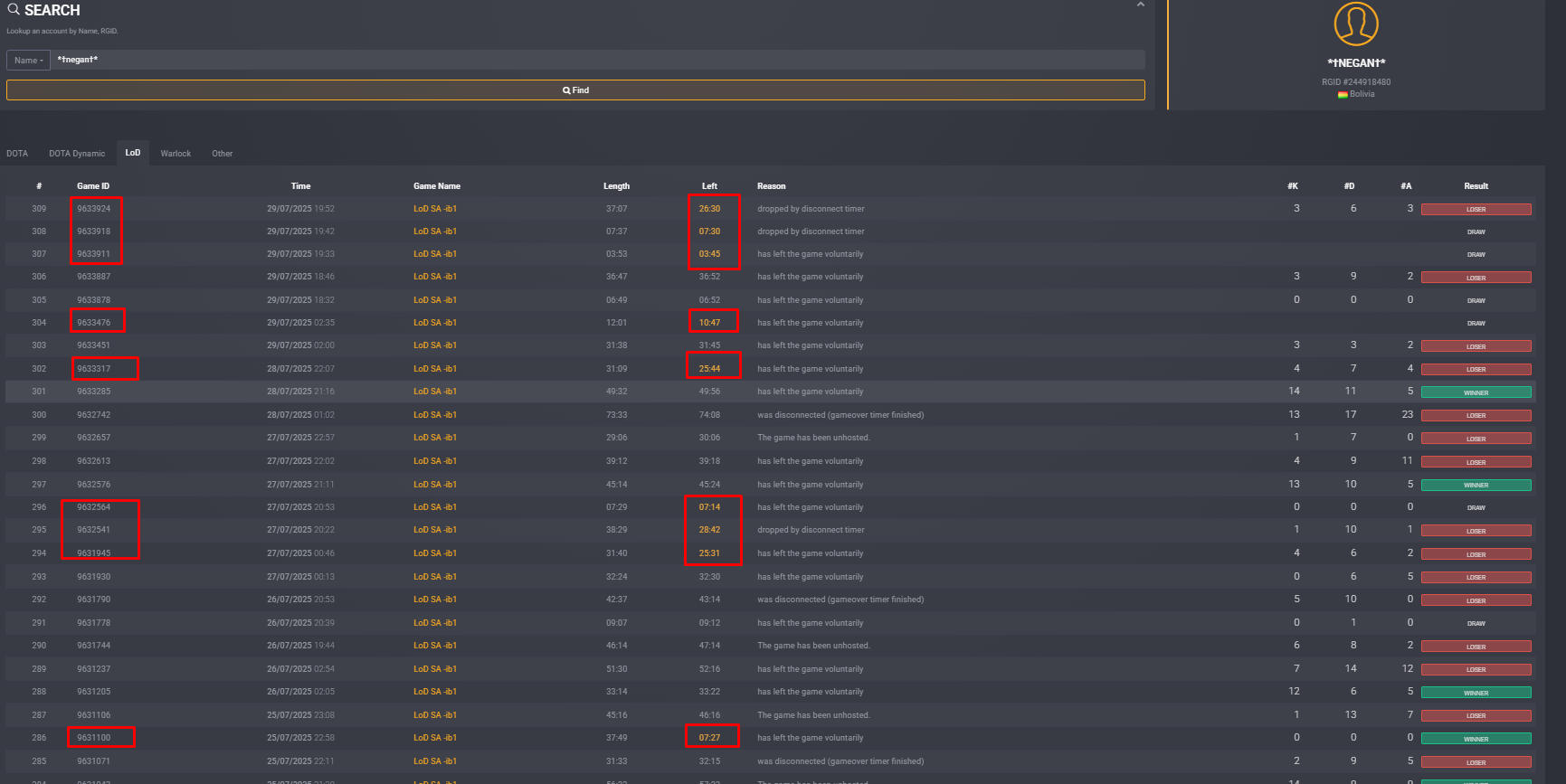Click the left time 28:42

(709, 530)
